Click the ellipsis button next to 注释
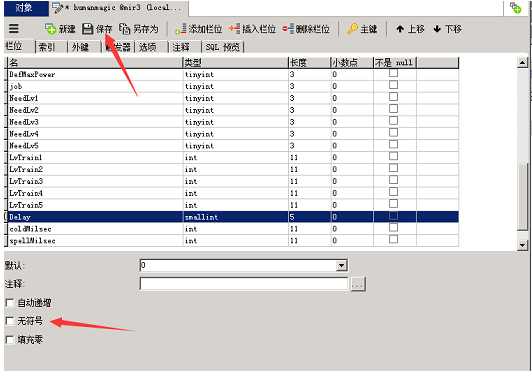Viewport: 532px width, 377px height. pyautogui.click(x=358, y=284)
